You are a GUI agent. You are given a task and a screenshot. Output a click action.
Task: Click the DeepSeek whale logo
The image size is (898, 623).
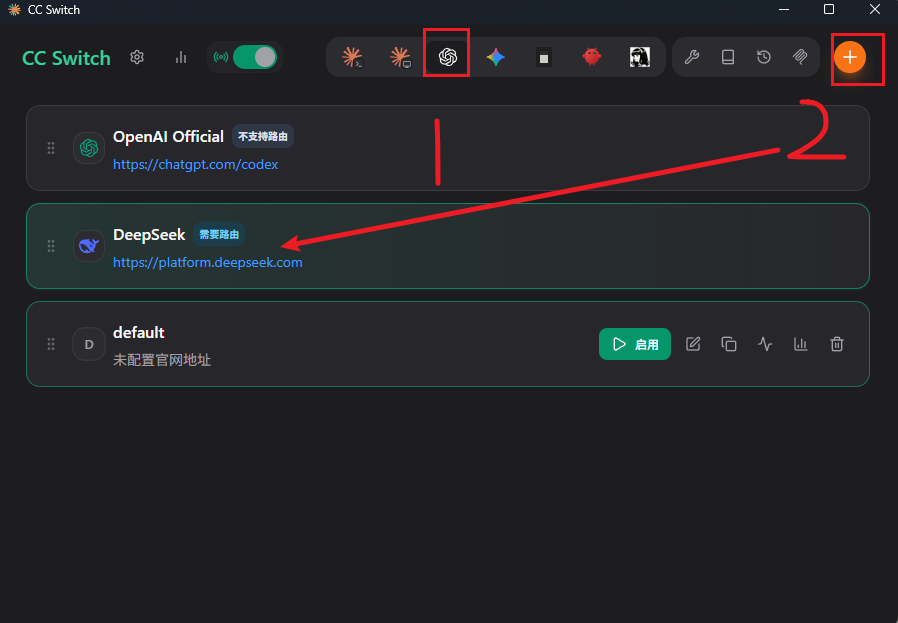tap(89, 246)
